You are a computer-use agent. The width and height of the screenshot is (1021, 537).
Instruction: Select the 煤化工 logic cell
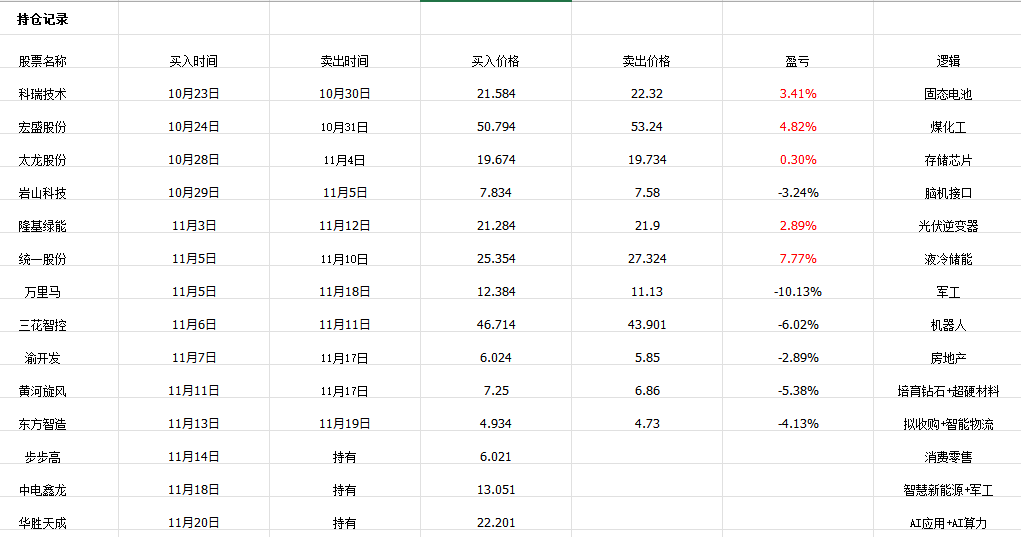click(948, 127)
